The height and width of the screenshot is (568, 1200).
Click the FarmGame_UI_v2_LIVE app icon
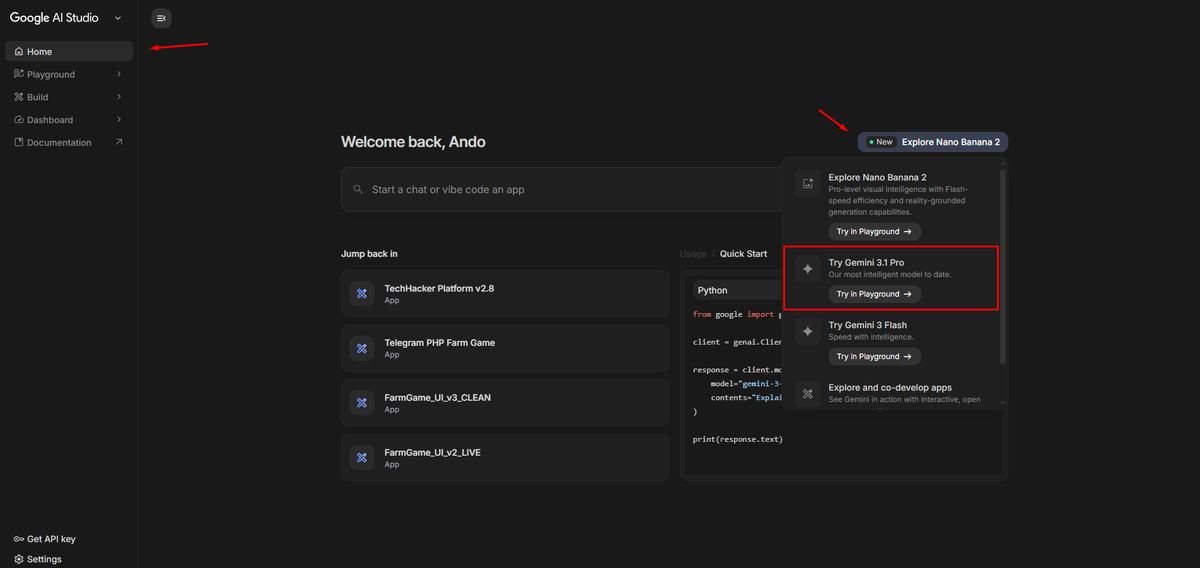pos(362,458)
